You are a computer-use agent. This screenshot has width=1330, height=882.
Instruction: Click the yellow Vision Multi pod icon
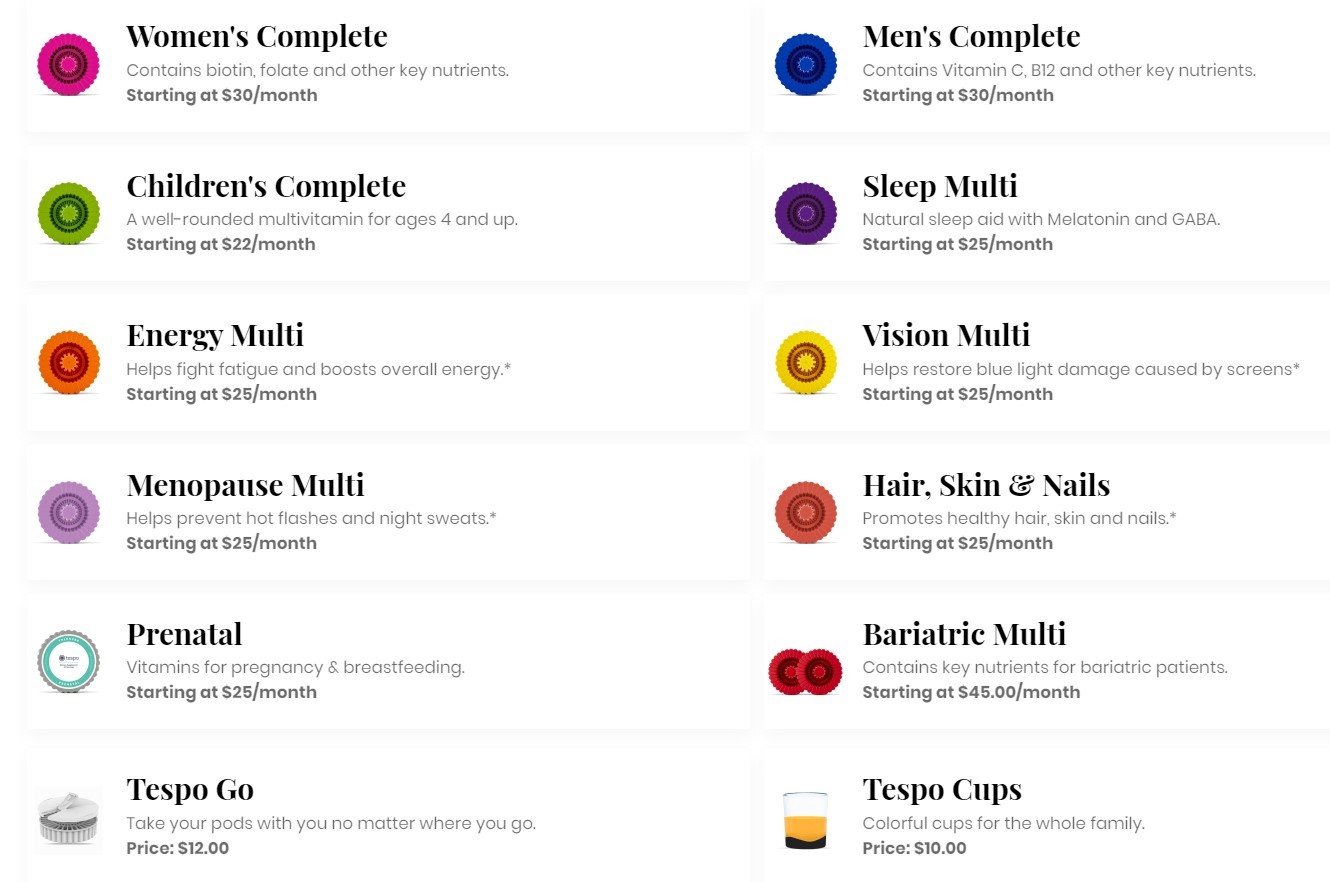coord(806,363)
